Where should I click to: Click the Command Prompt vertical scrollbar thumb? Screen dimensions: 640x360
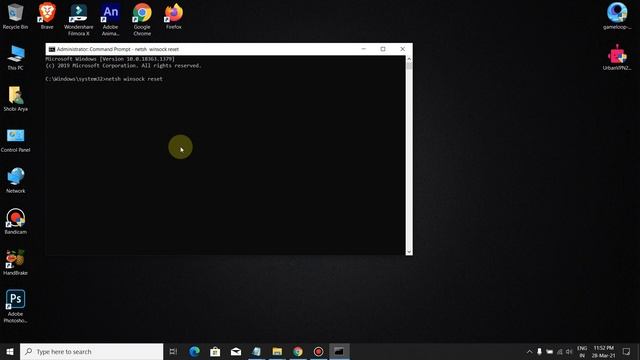click(x=409, y=66)
